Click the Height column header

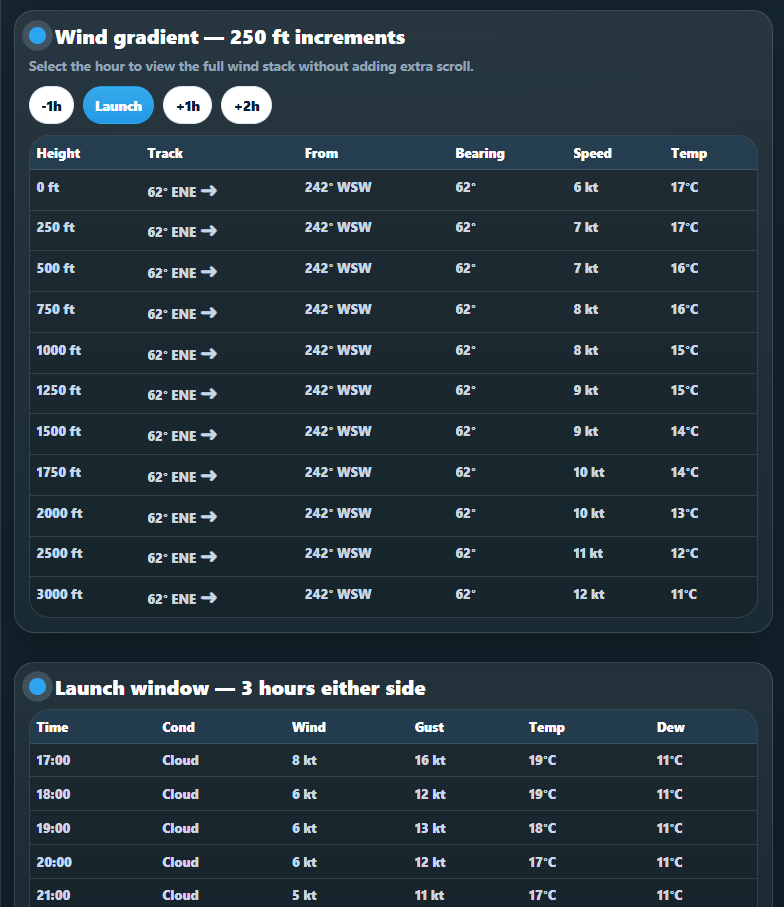click(58, 153)
